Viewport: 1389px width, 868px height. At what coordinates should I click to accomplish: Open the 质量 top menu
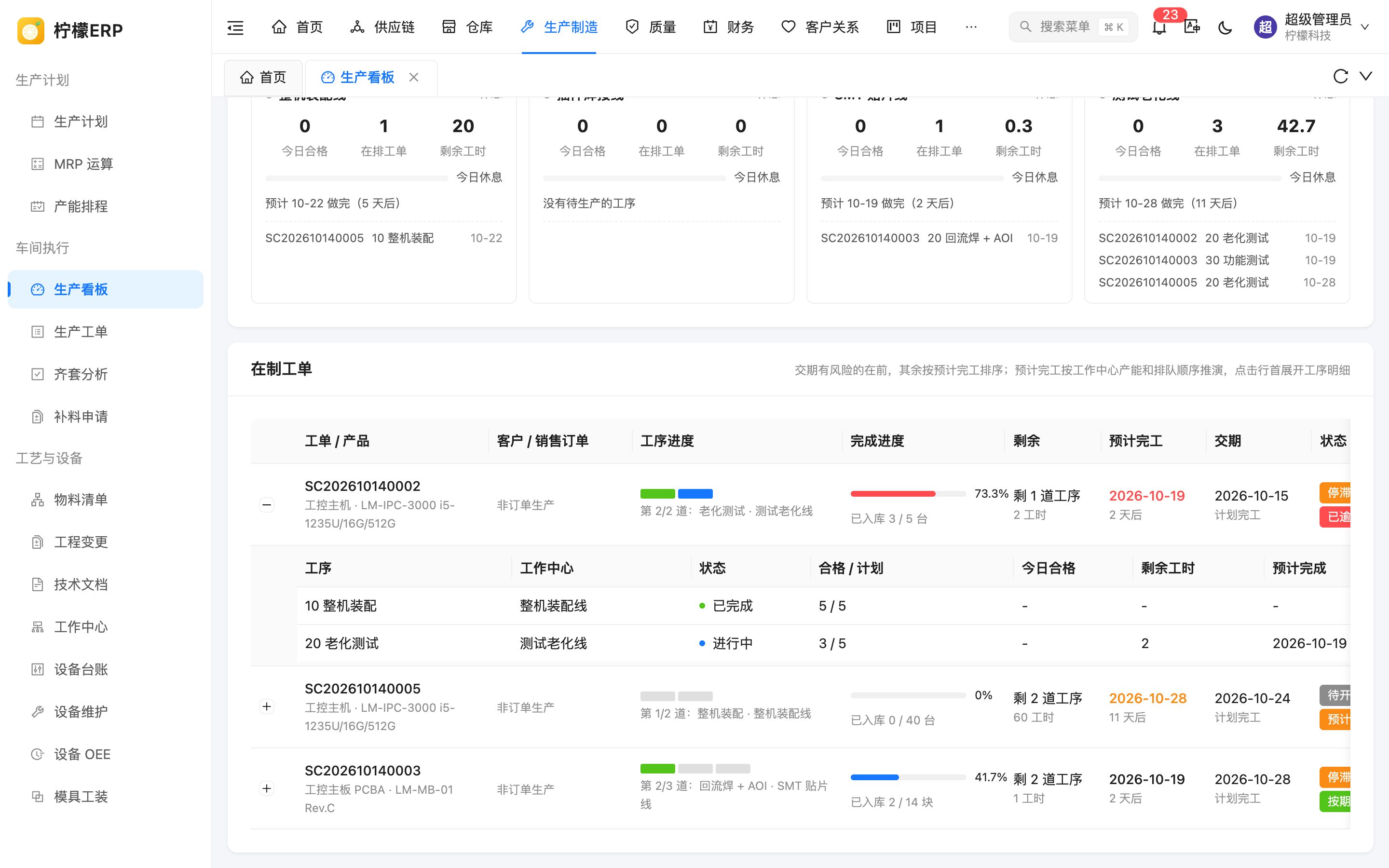point(650,27)
